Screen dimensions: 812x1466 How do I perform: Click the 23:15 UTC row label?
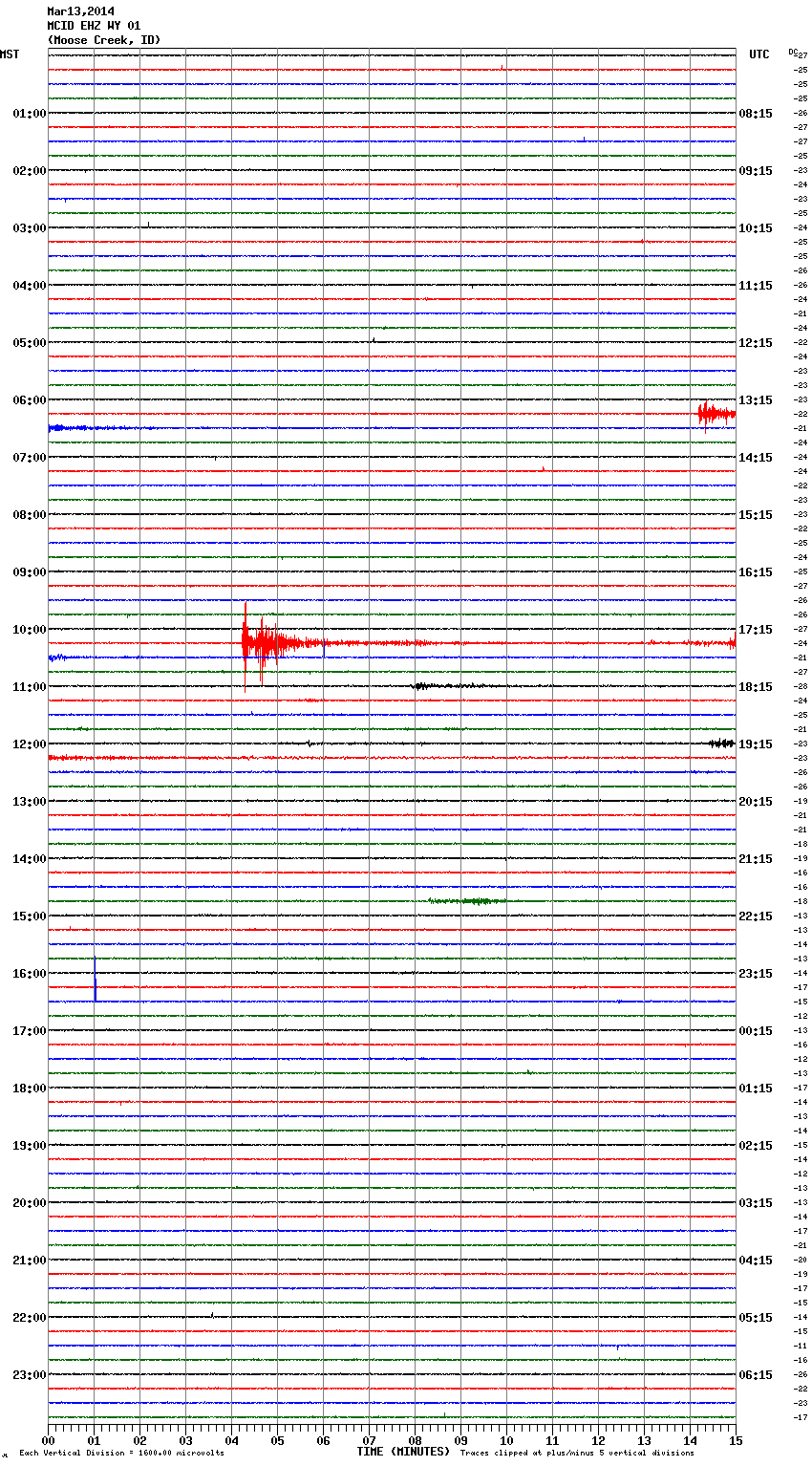756,974
